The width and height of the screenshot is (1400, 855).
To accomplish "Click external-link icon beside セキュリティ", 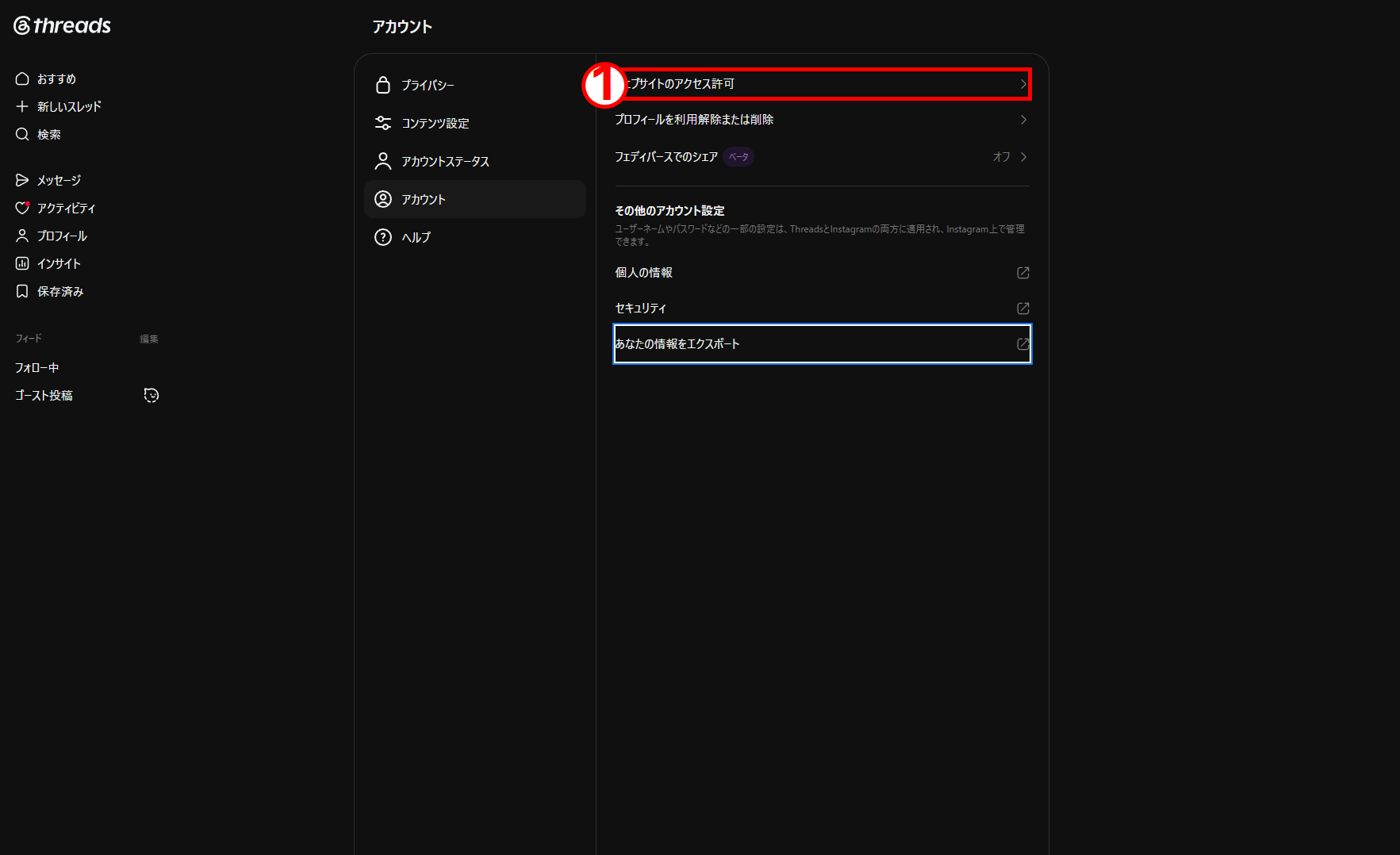I will pos(1023,309).
